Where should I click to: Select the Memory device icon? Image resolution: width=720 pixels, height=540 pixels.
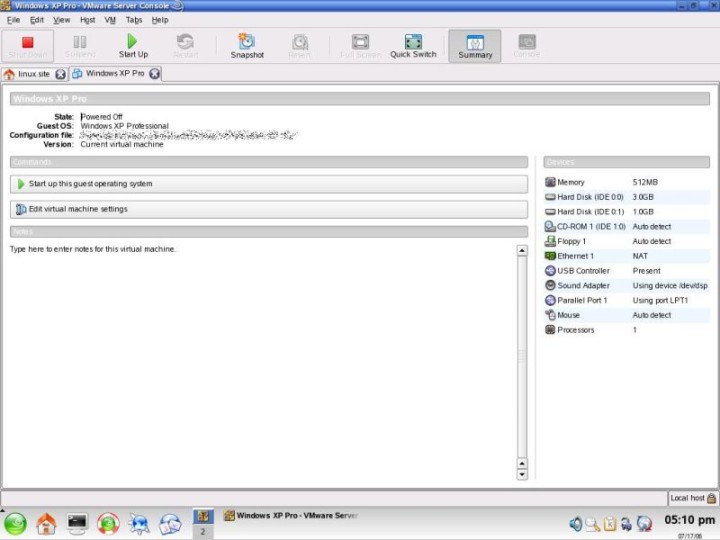click(550, 182)
